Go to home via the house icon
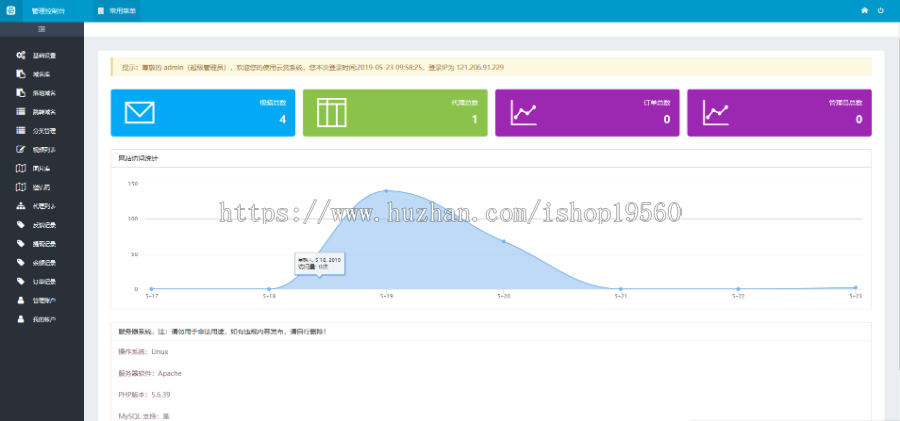 [x=864, y=10]
